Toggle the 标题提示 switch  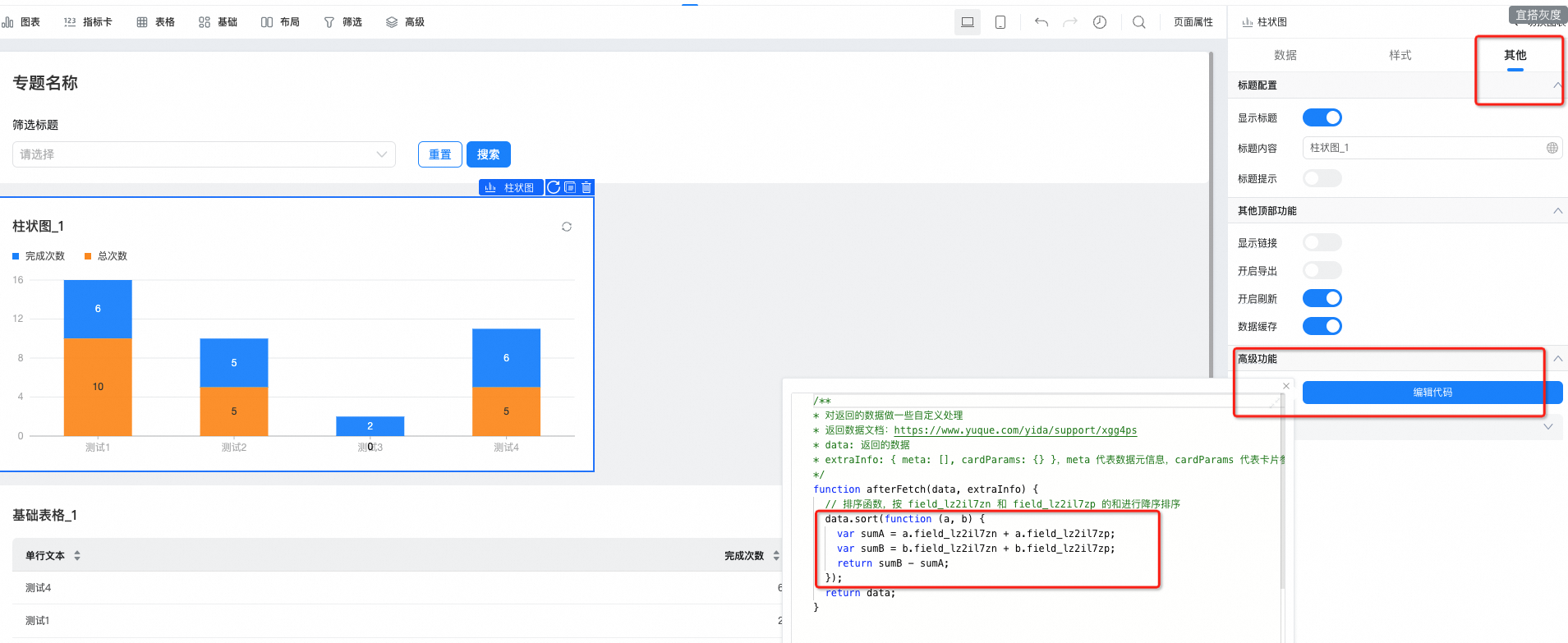[x=1322, y=178]
